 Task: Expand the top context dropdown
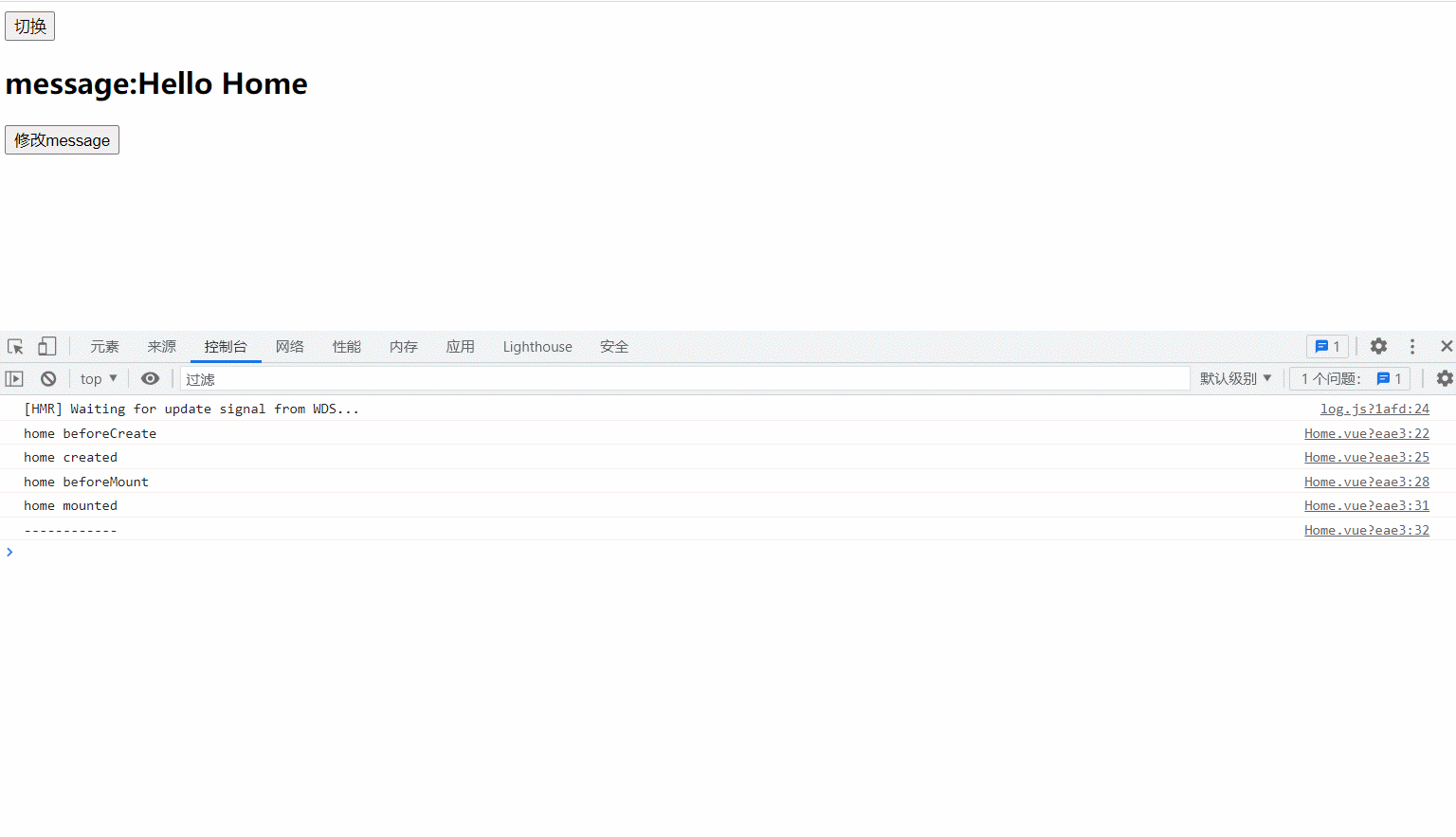coord(99,379)
